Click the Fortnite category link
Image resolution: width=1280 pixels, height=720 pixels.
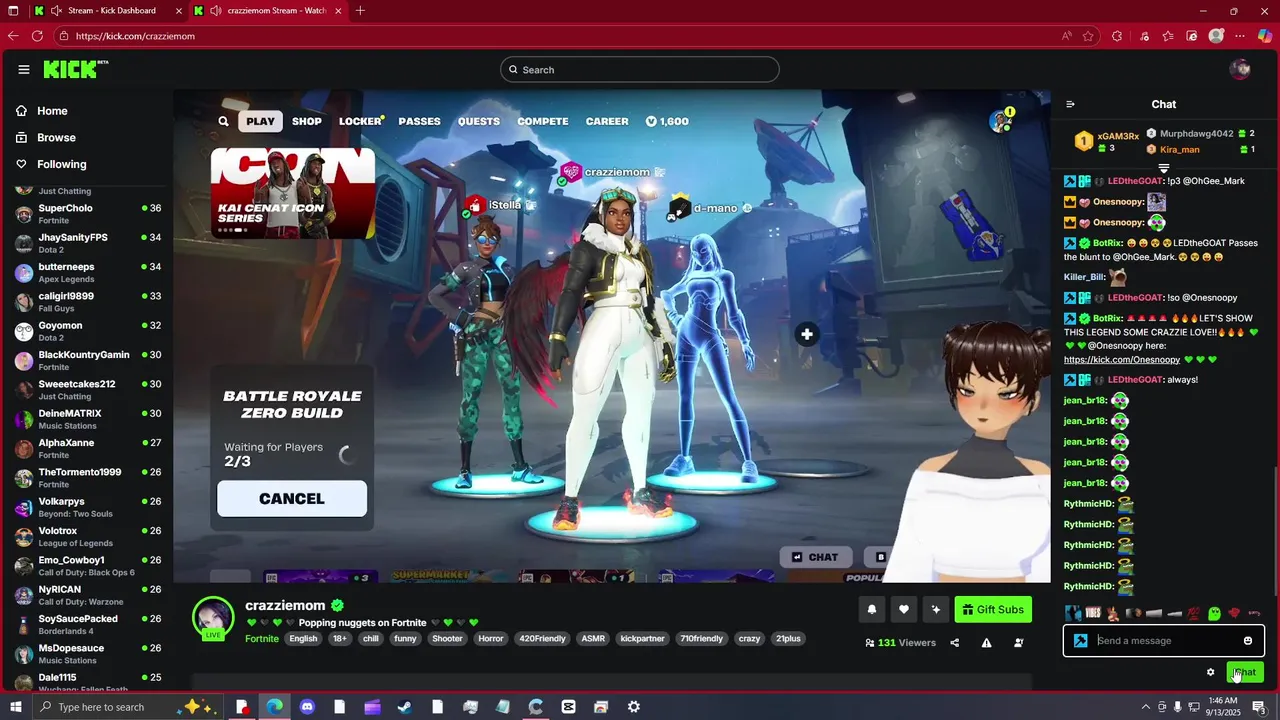pos(262,638)
